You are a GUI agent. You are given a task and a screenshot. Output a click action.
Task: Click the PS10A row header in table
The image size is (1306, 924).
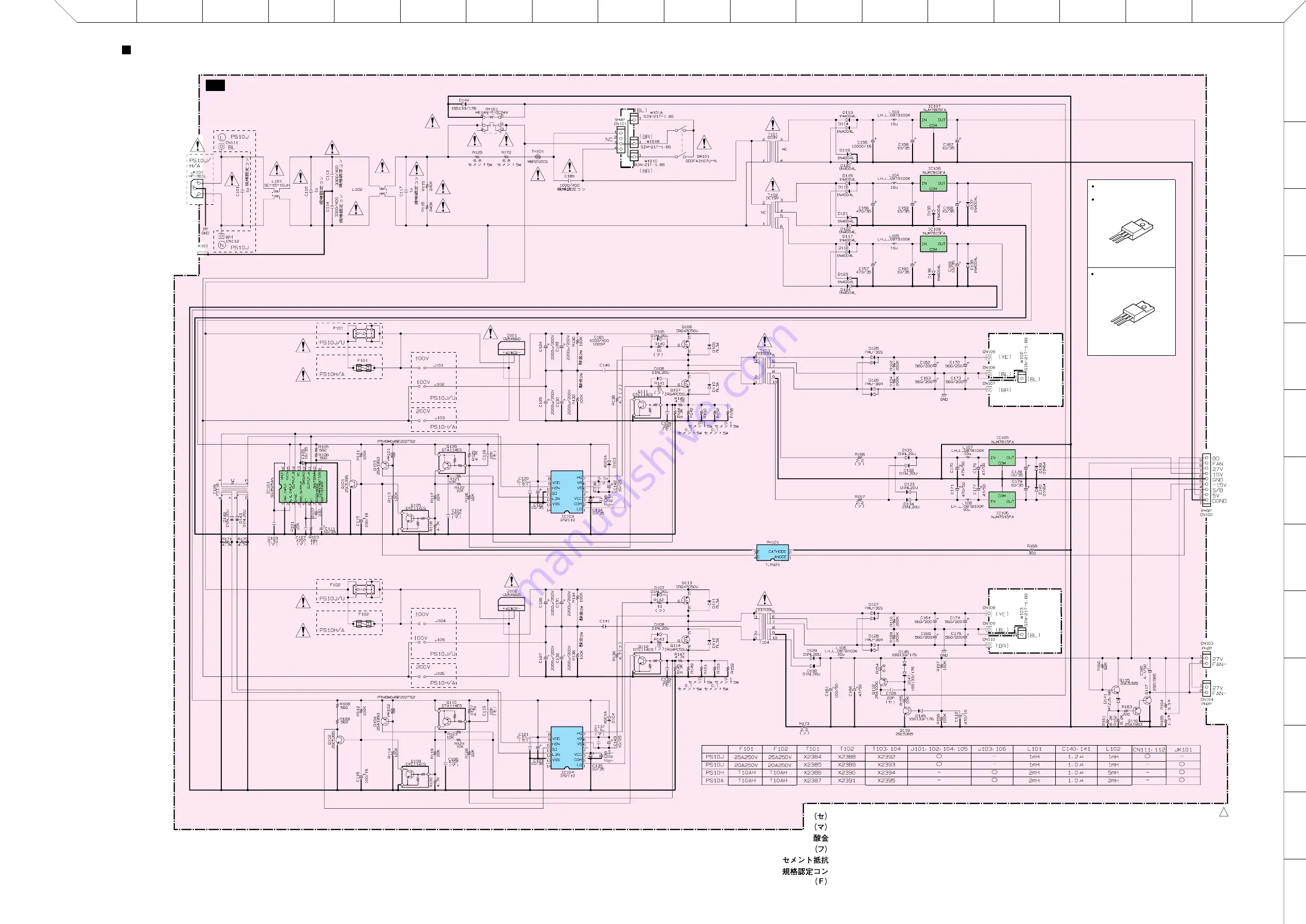715,781
